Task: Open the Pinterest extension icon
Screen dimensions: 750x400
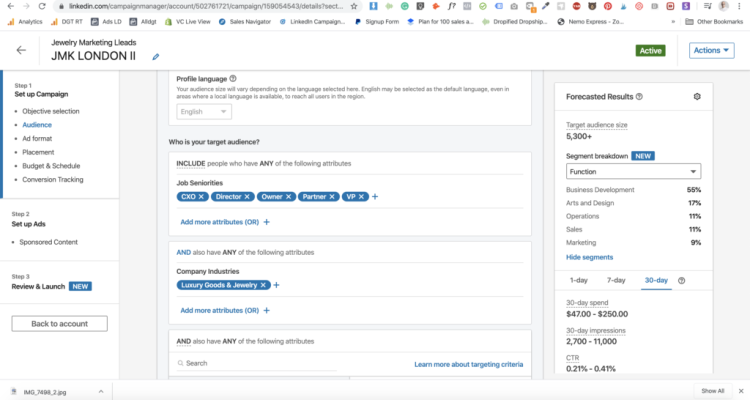Action: [607, 6]
